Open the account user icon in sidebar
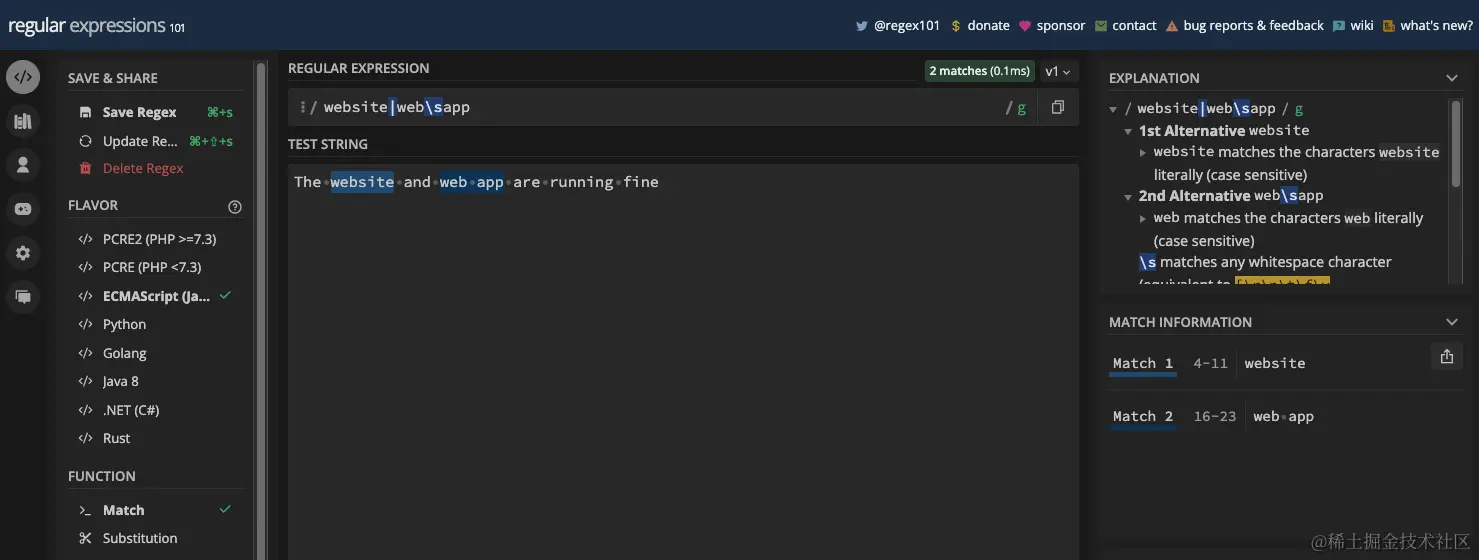Screen dimensions: 1479x560 [23, 165]
